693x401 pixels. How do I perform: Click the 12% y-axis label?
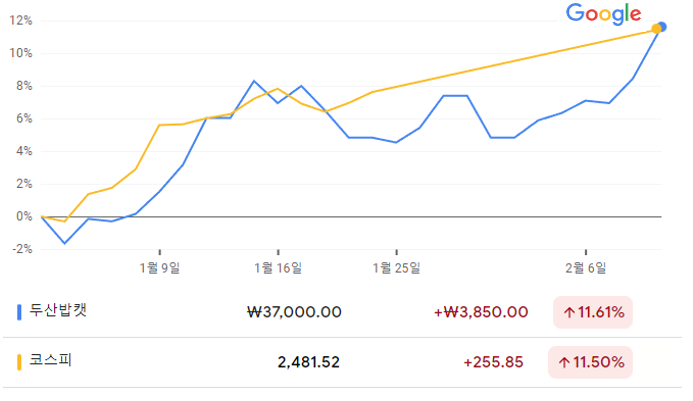(21, 20)
